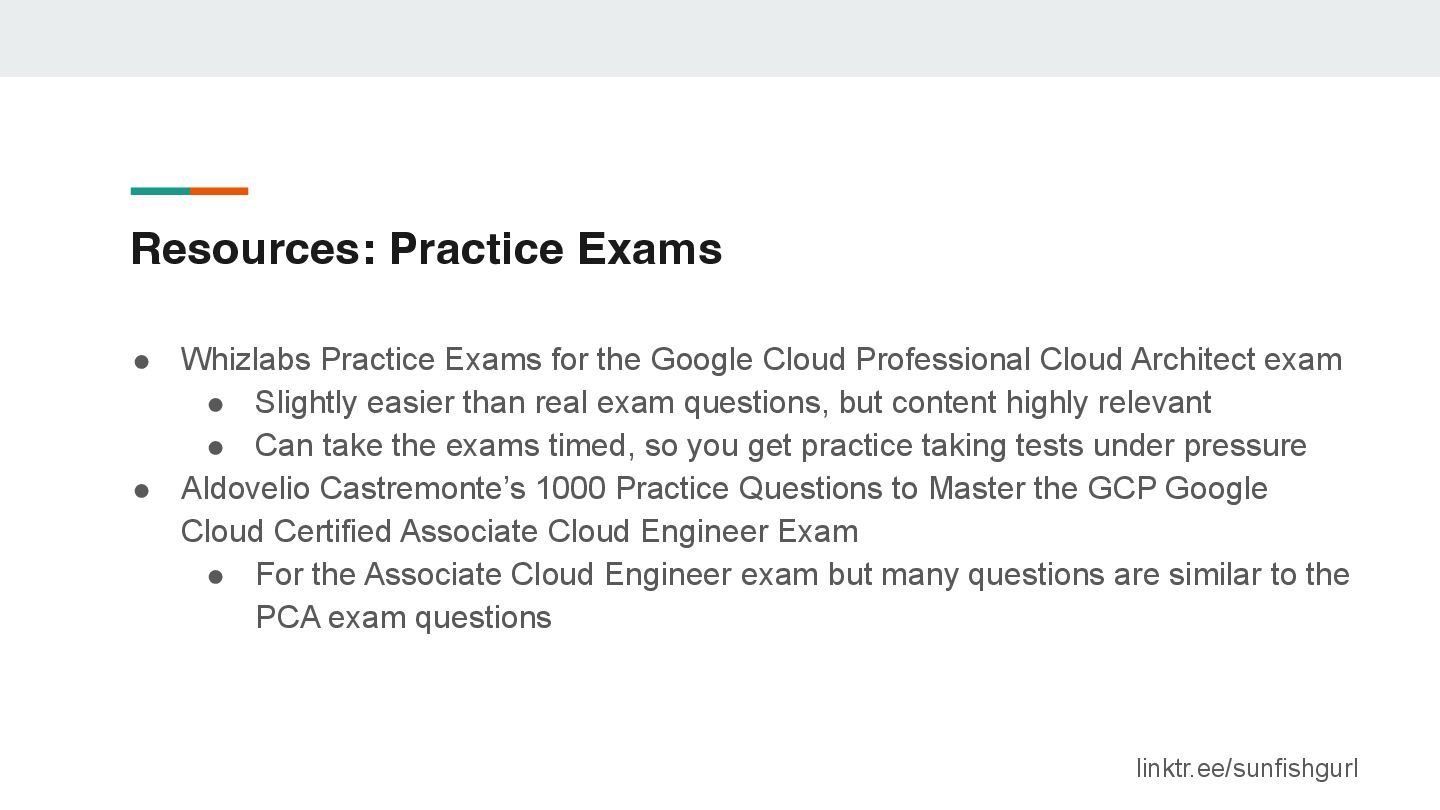Select the Whizlabs Practice Exams bullet text

pyautogui.click(x=761, y=359)
